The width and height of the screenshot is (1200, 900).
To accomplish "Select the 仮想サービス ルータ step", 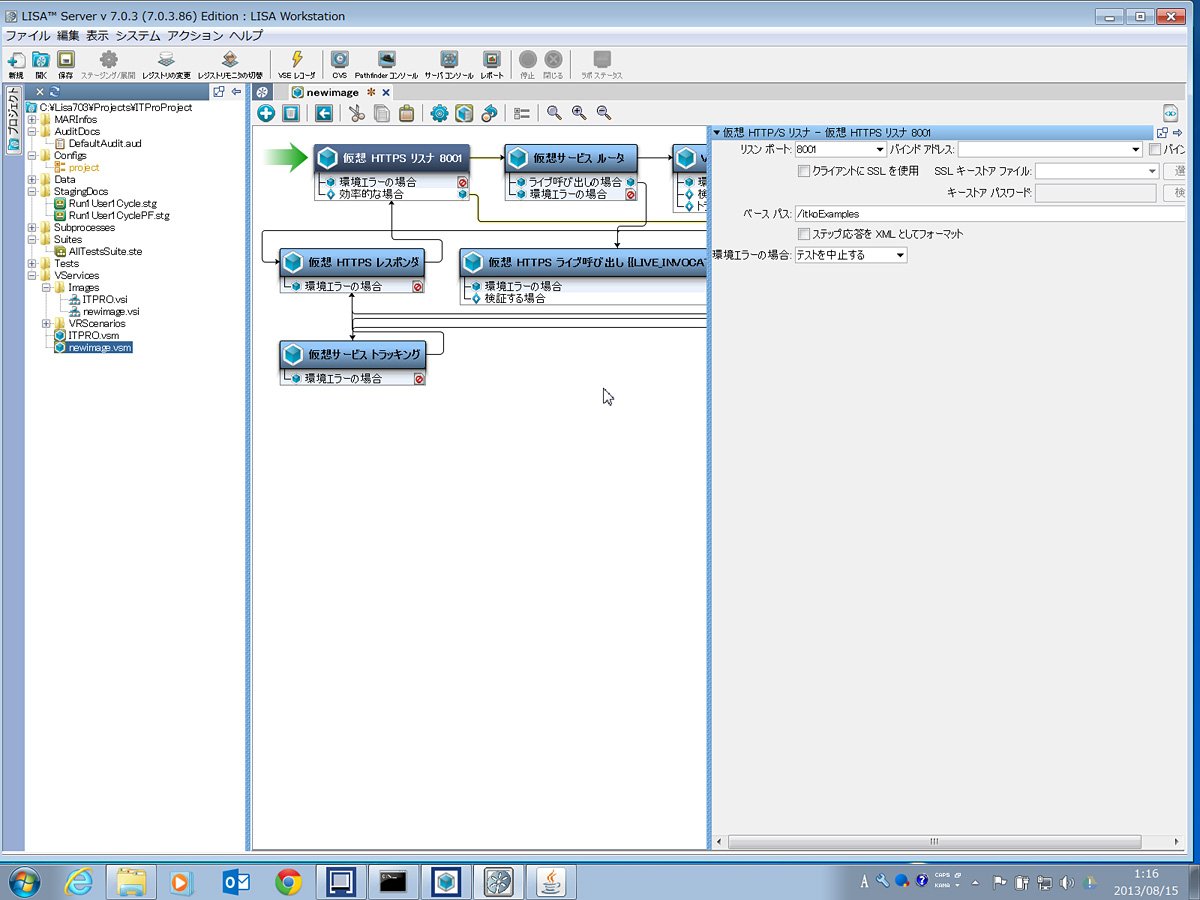I will (571, 159).
